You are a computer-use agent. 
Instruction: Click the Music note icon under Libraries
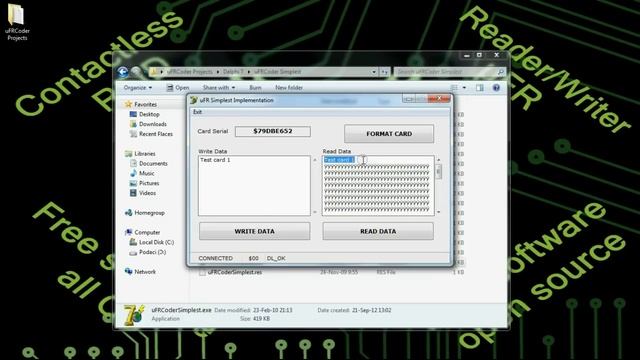coord(133,173)
